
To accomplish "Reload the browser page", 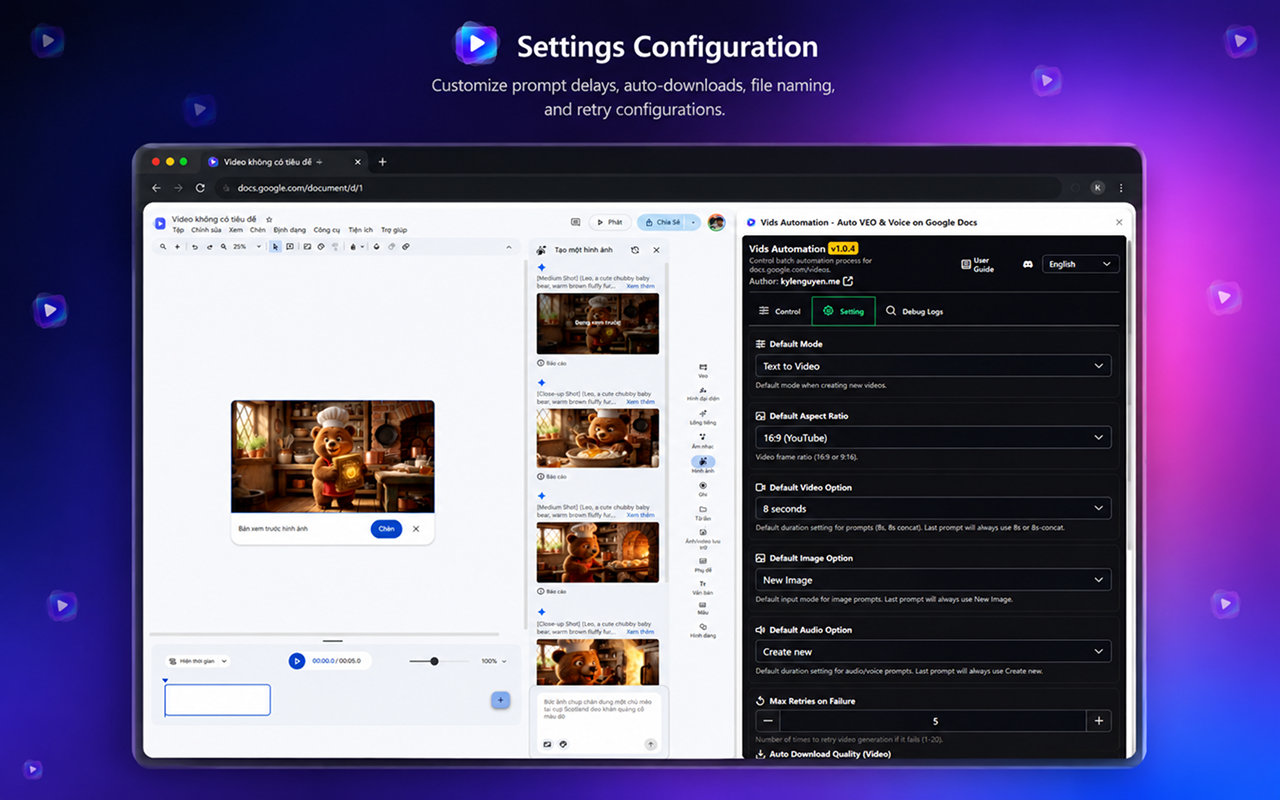I will (200, 188).
